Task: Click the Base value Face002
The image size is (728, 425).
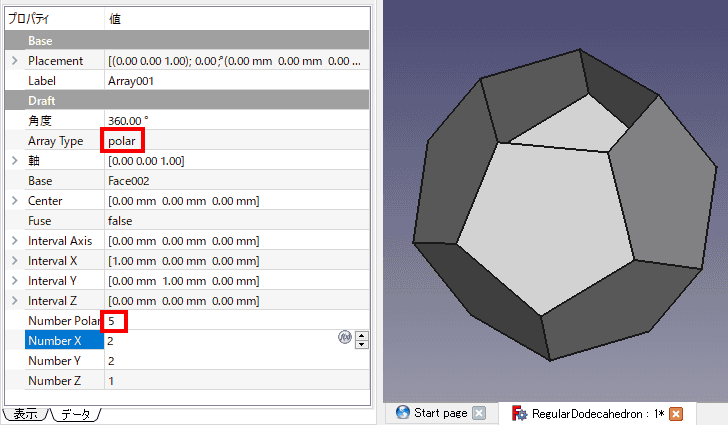Action: tap(129, 181)
